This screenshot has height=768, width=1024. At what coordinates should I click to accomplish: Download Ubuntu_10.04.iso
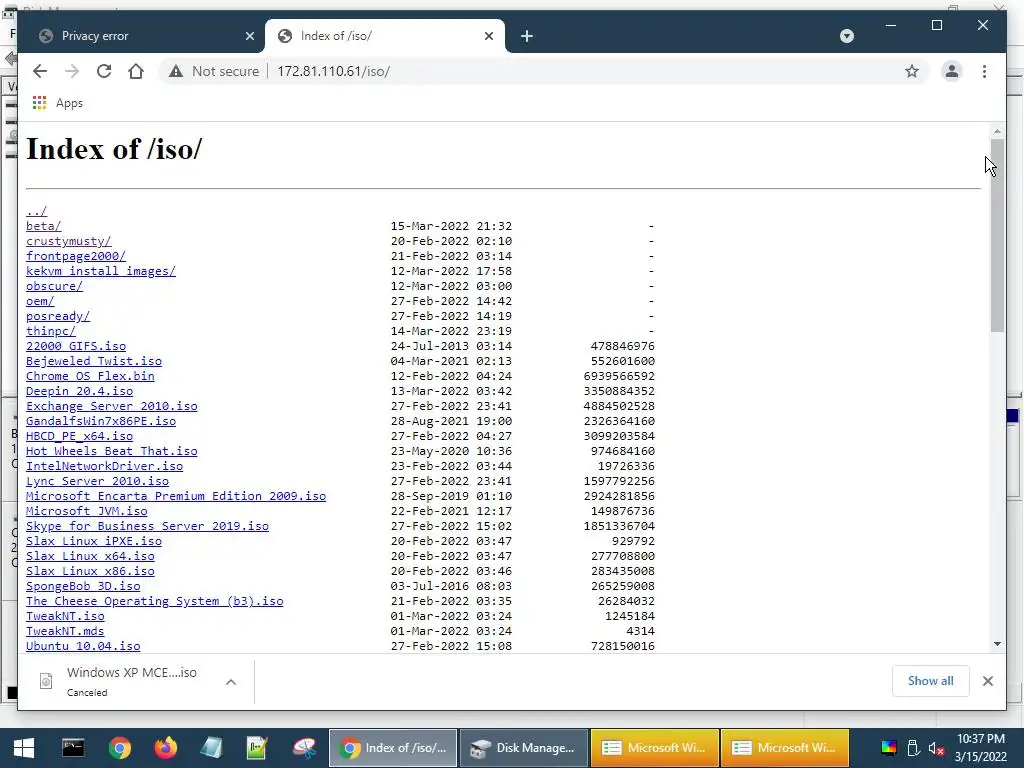pos(83,647)
